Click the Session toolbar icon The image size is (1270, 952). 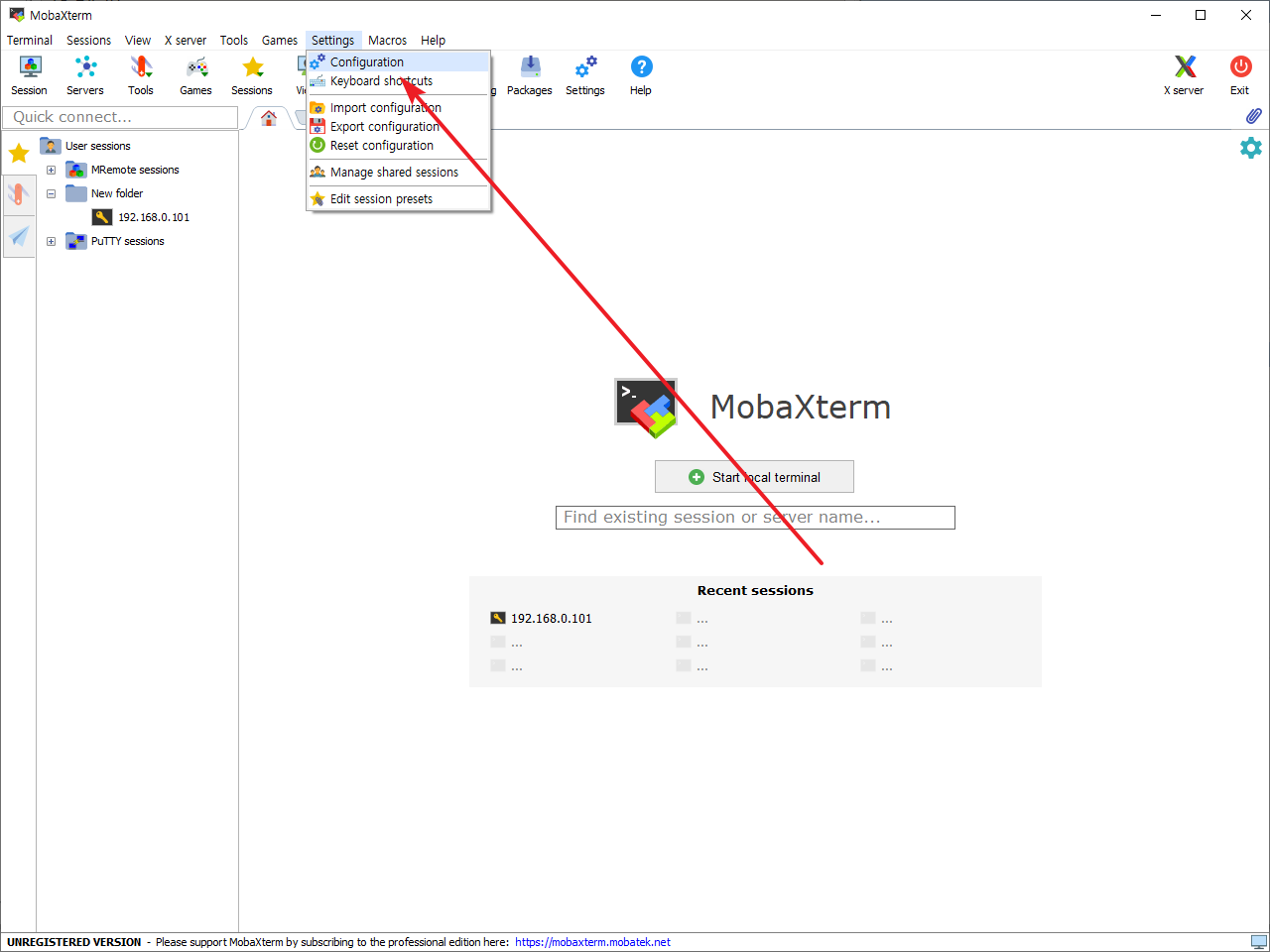coord(30,75)
